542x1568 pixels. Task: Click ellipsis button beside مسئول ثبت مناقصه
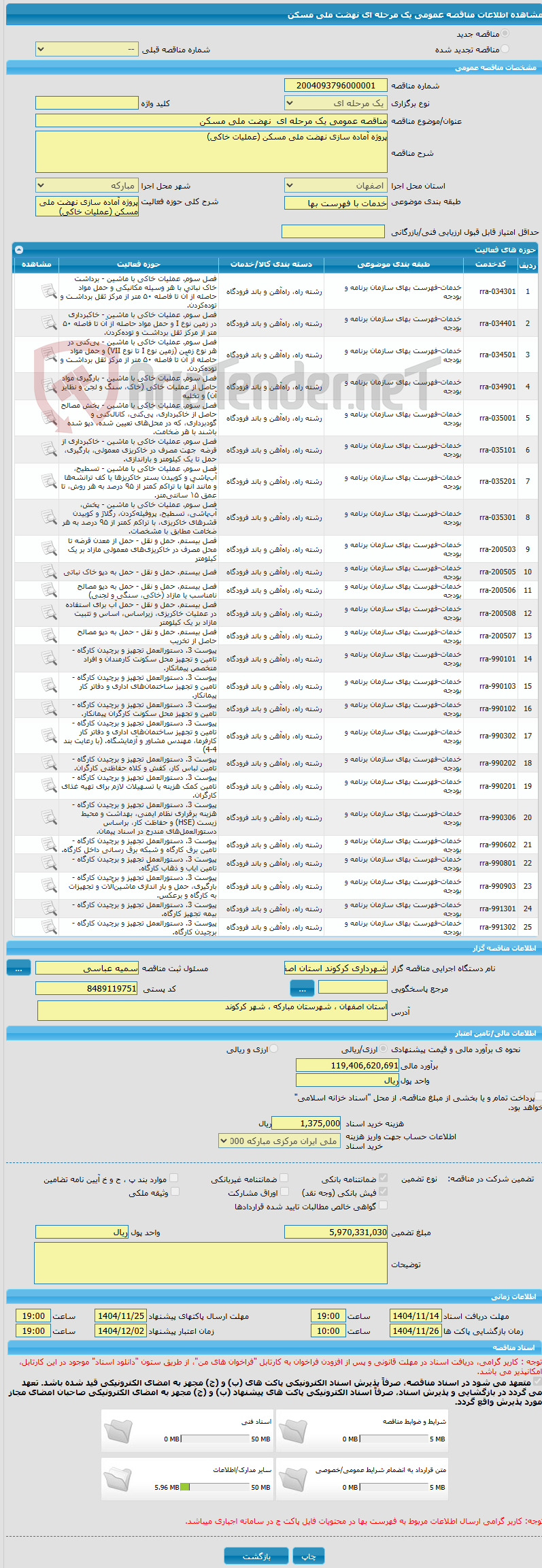(x=18, y=968)
